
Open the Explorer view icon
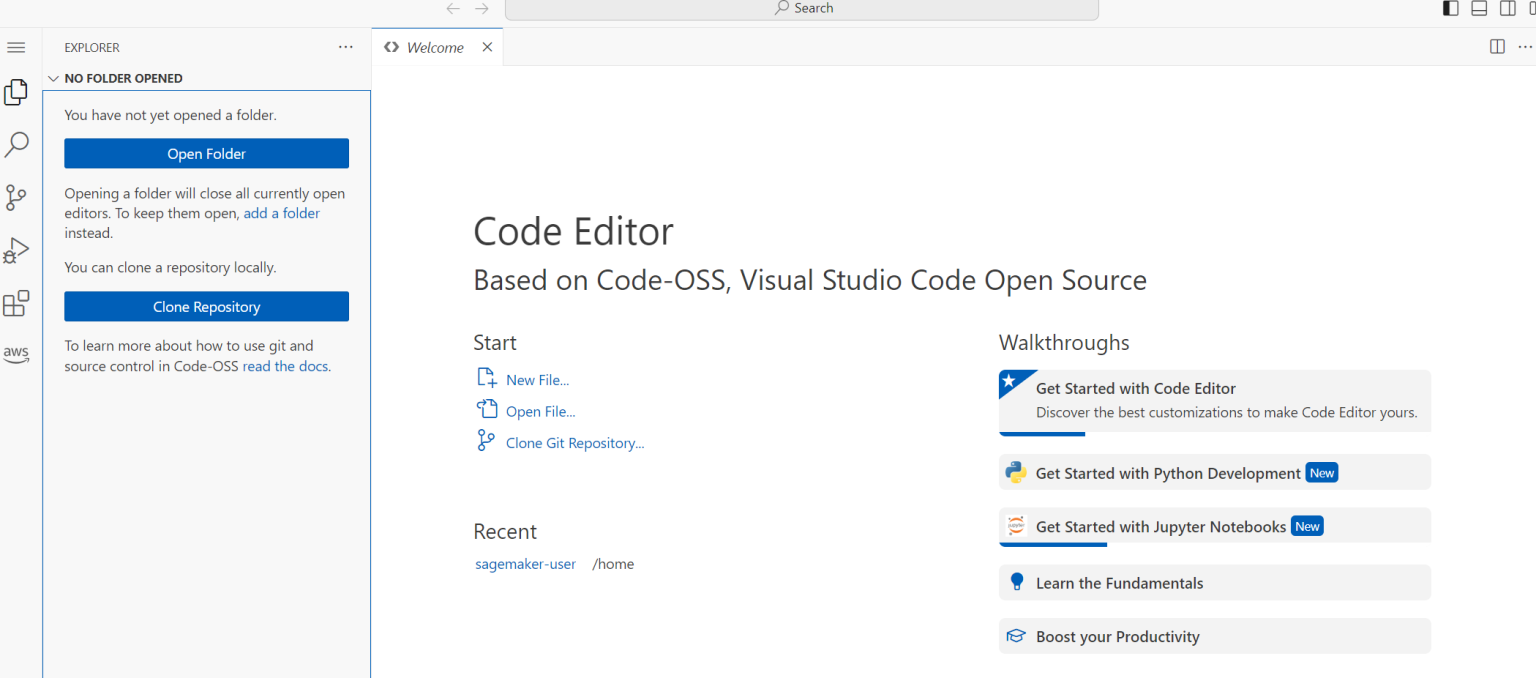click(x=16, y=91)
